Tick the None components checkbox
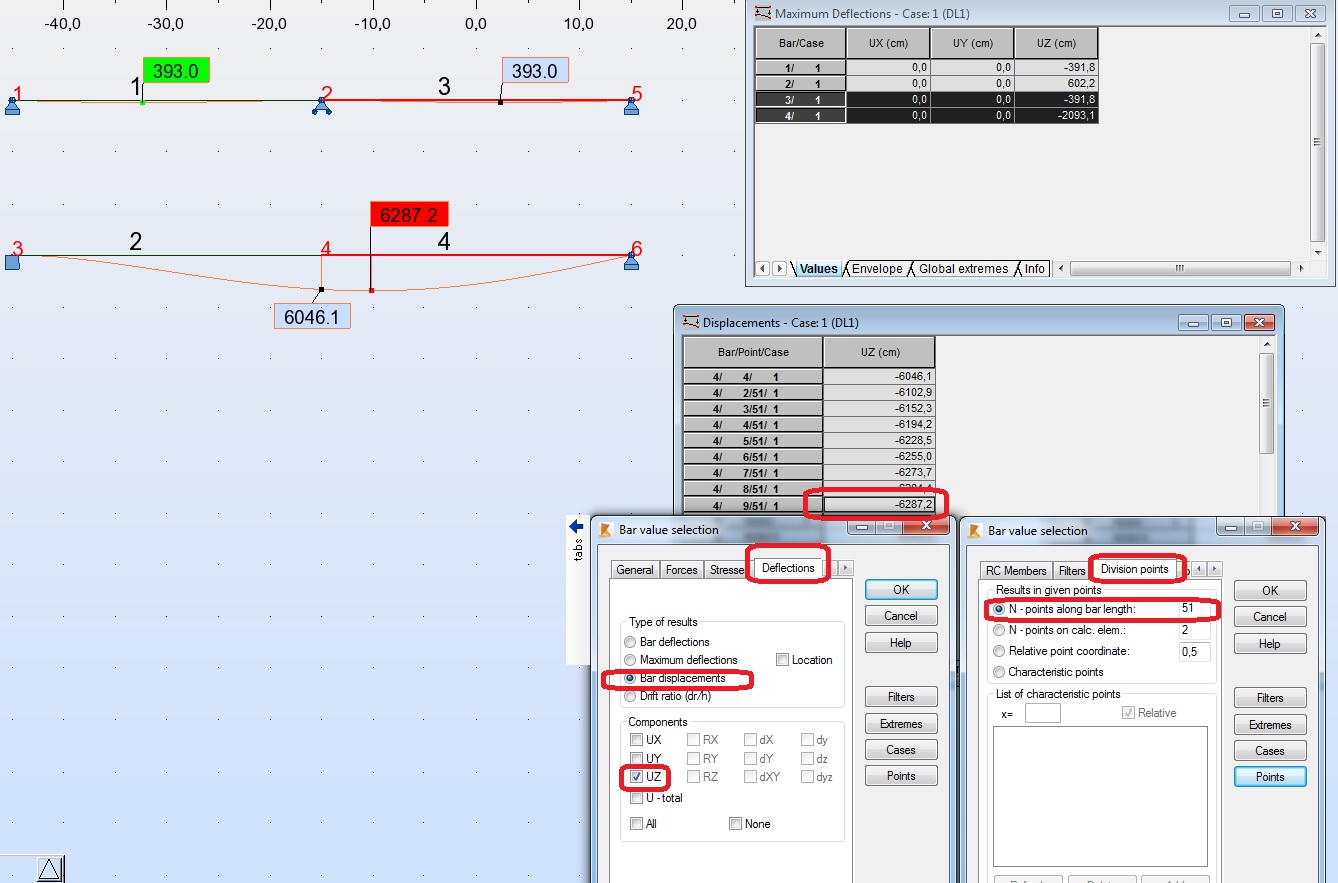Viewport: 1338px width, 883px height. 735,824
